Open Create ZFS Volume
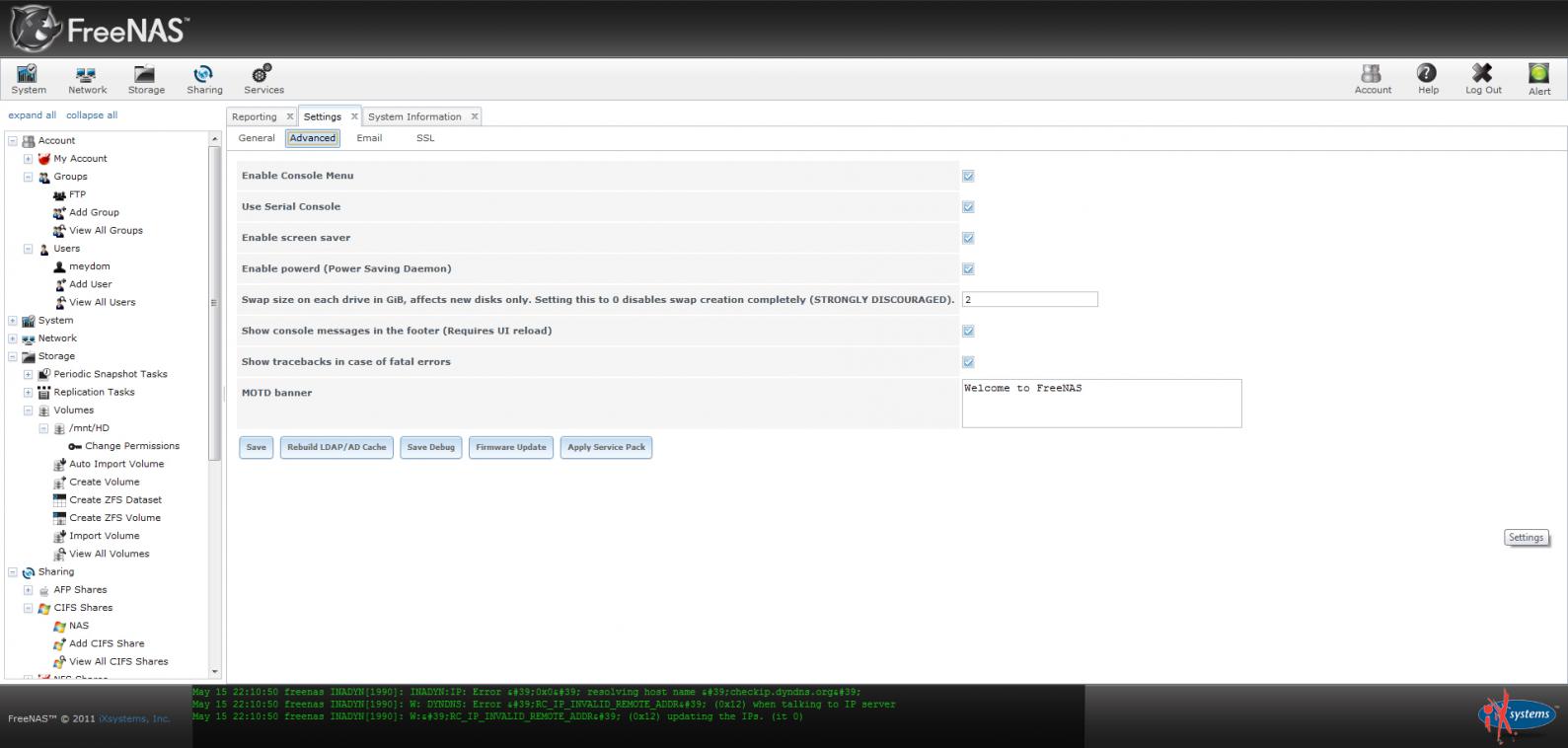Viewport: 1568px width, 748px height. [114, 517]
